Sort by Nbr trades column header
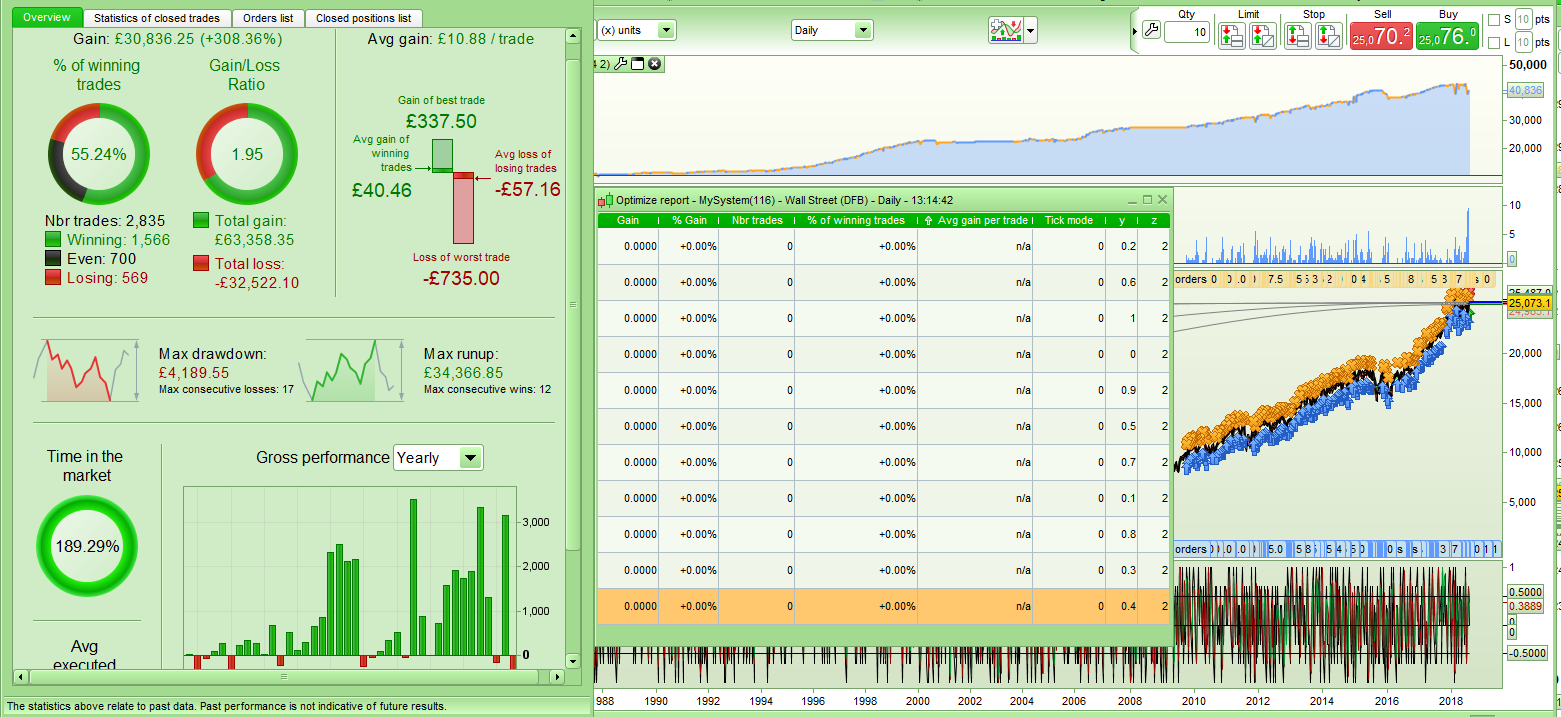1561x717 pixels. click(757, 220)
